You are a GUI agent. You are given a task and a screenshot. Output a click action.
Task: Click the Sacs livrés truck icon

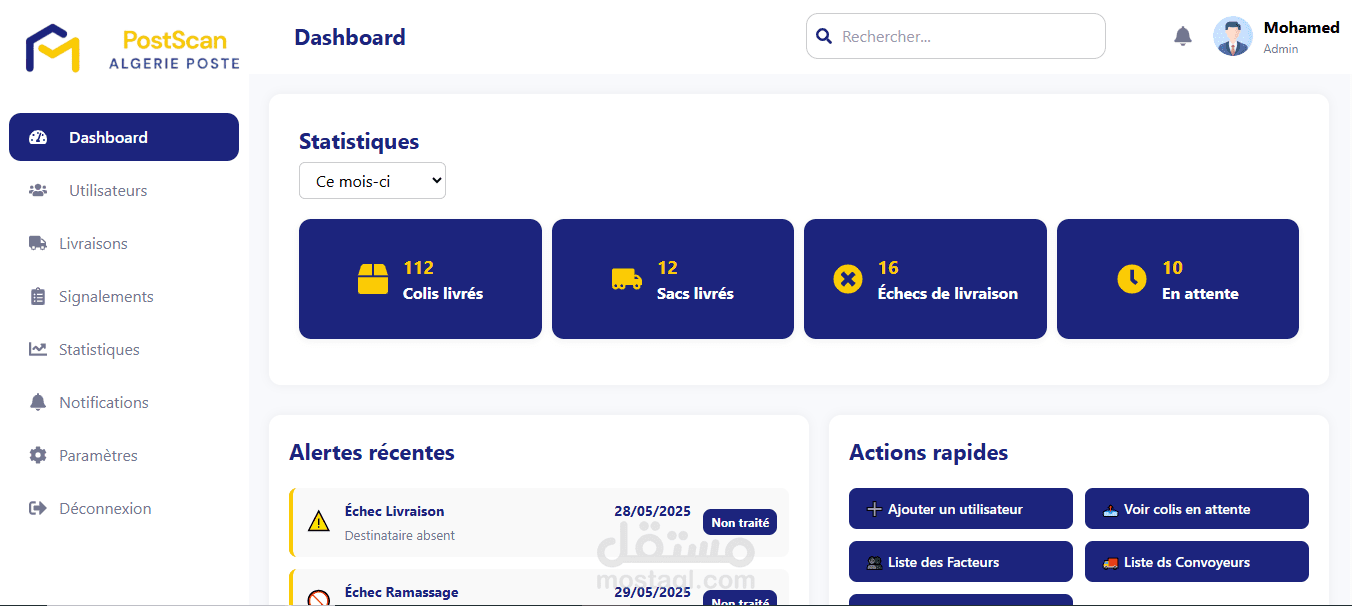[x=627, y=279]
